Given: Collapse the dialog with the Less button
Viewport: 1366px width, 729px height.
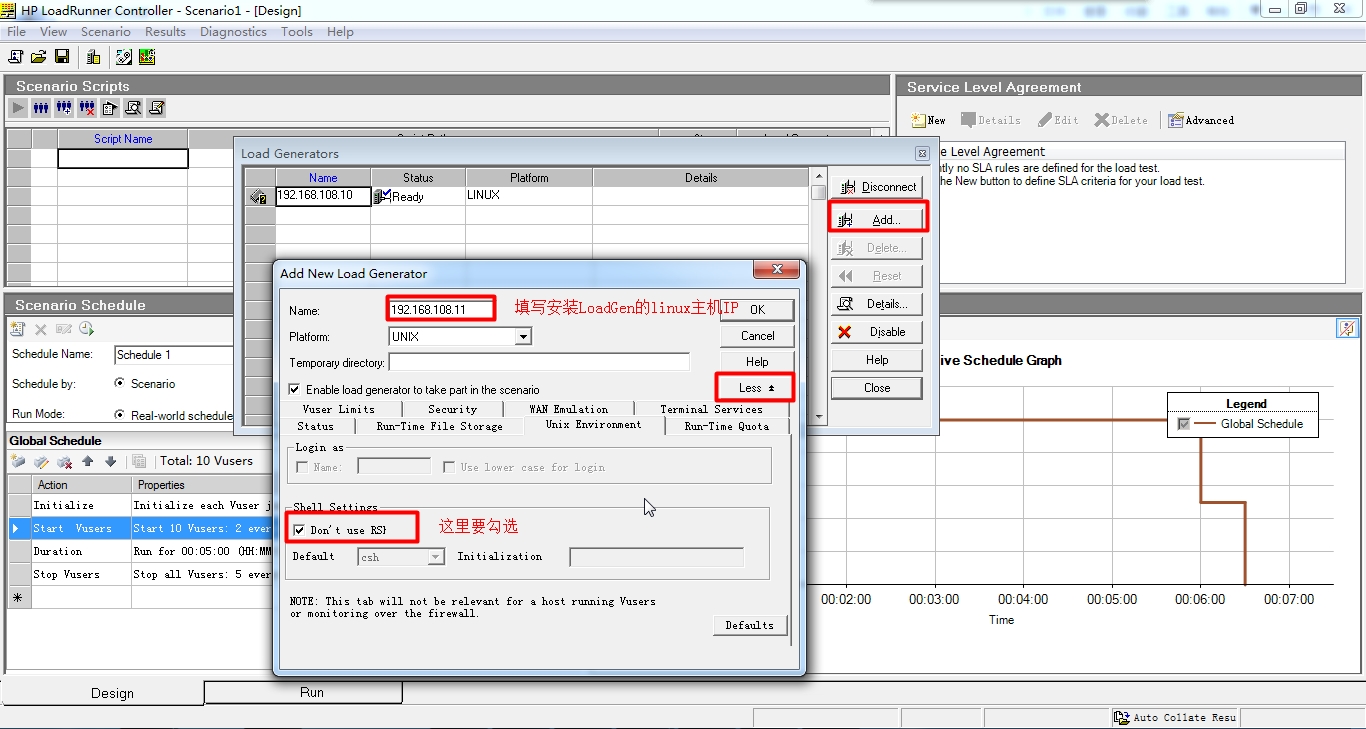Looking at the screenshot, I should pyautogui.click(x=755, y=388).
